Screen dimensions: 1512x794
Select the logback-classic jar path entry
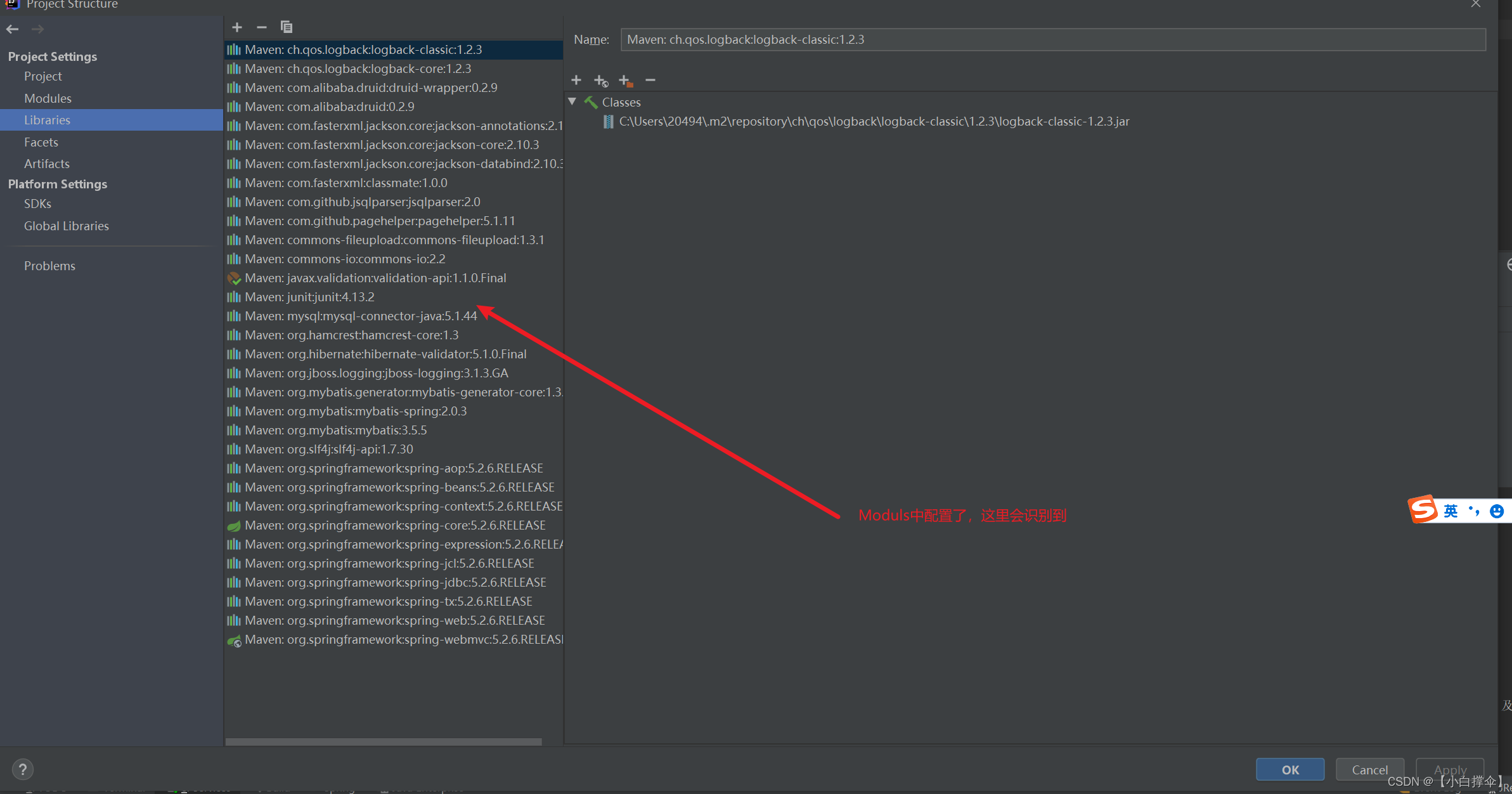pos(874,121)
